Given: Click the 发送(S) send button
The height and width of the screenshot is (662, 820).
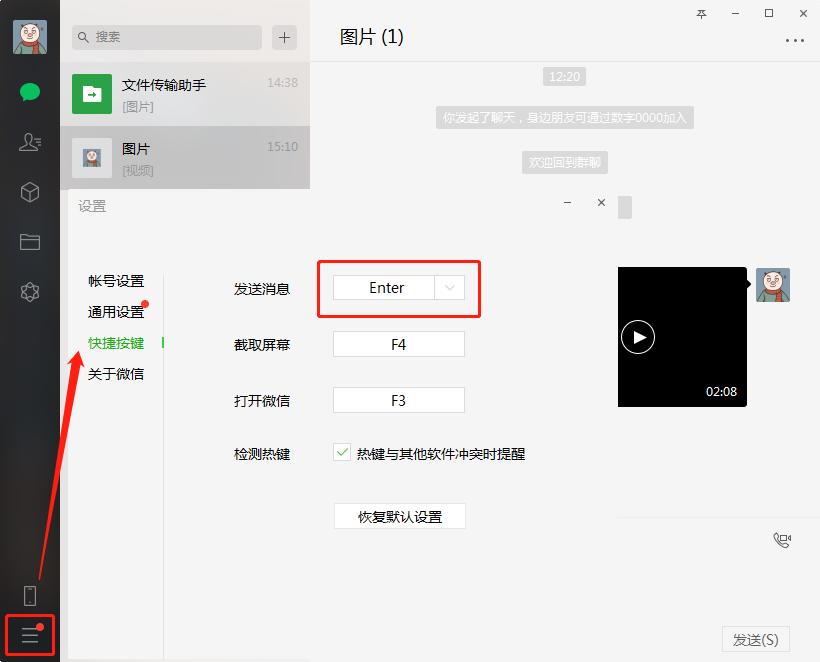Looking at the screenshot, I should point(756,639).
